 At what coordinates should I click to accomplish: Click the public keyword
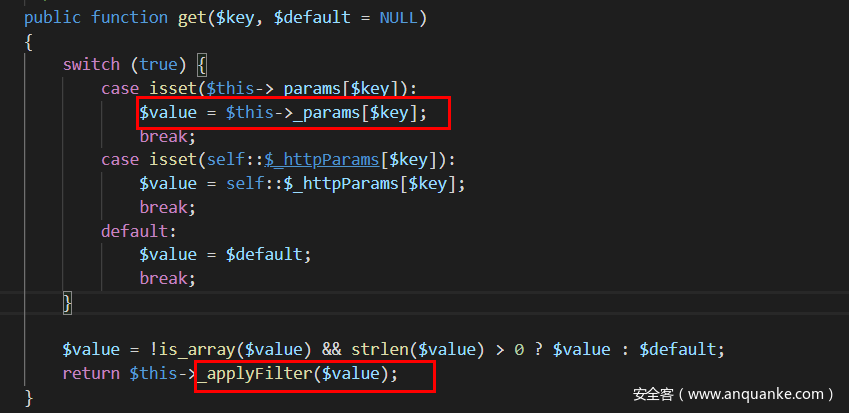(53, 18)
